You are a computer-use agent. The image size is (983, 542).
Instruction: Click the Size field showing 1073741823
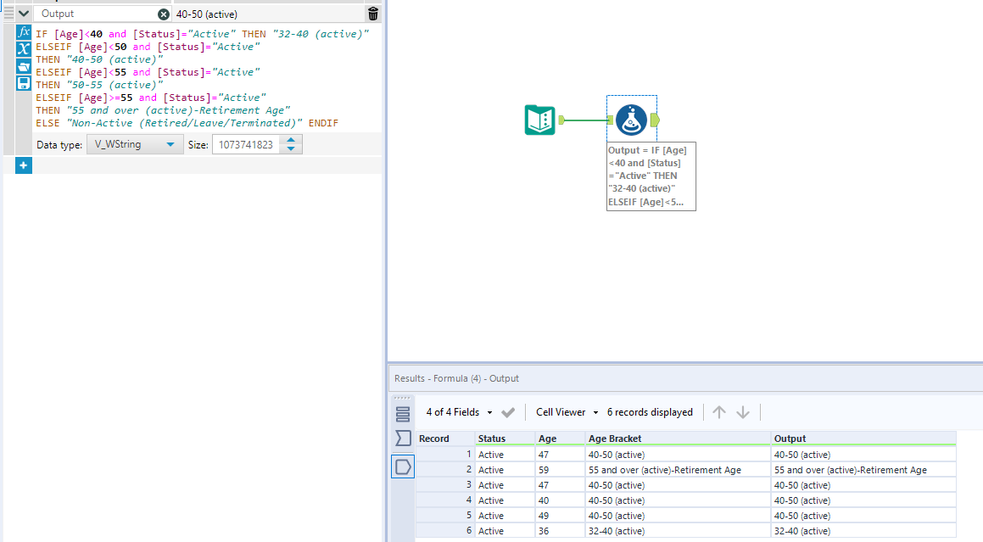pyautogui.click(x=246, y=145)
